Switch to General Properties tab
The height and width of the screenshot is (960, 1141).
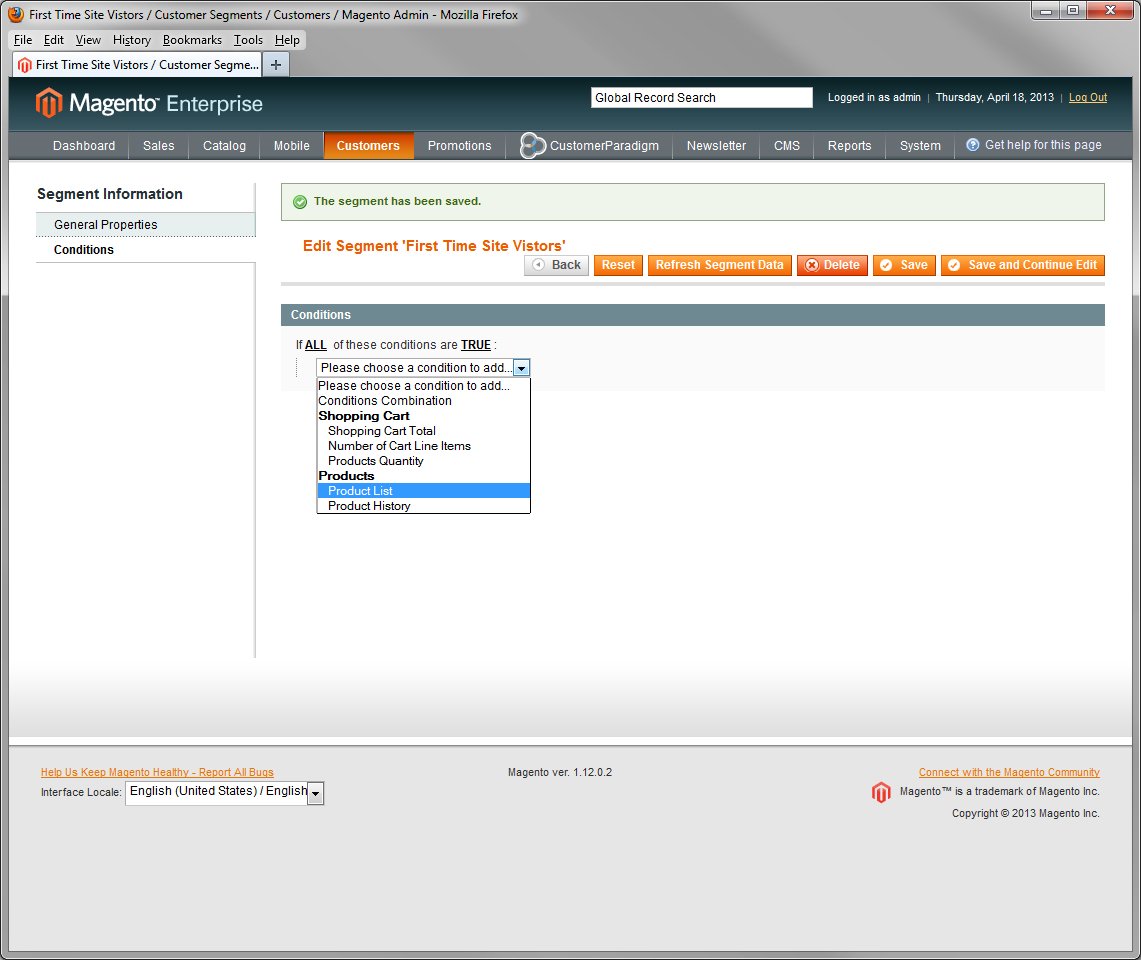coord(146,225)
